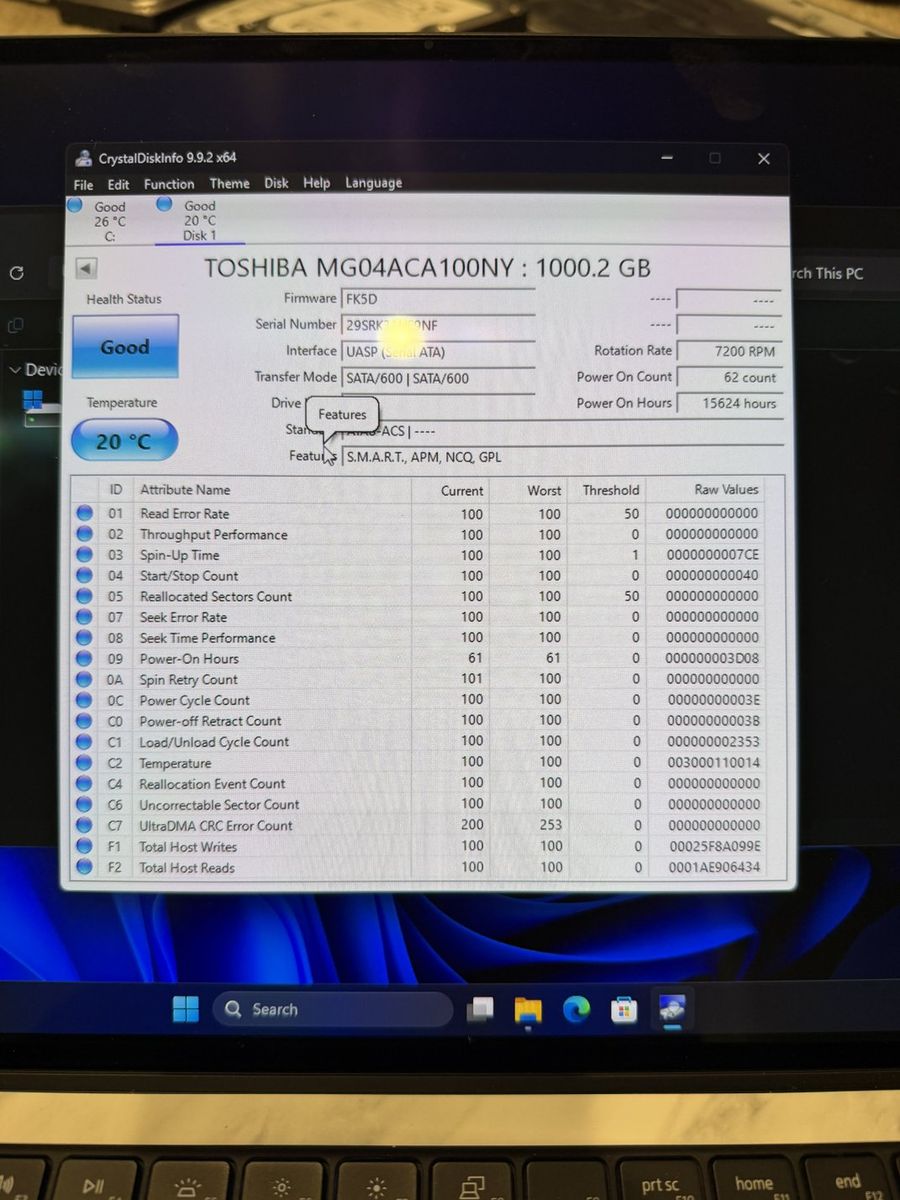Collapse the Devices group in File Explorer

[14, 370]
